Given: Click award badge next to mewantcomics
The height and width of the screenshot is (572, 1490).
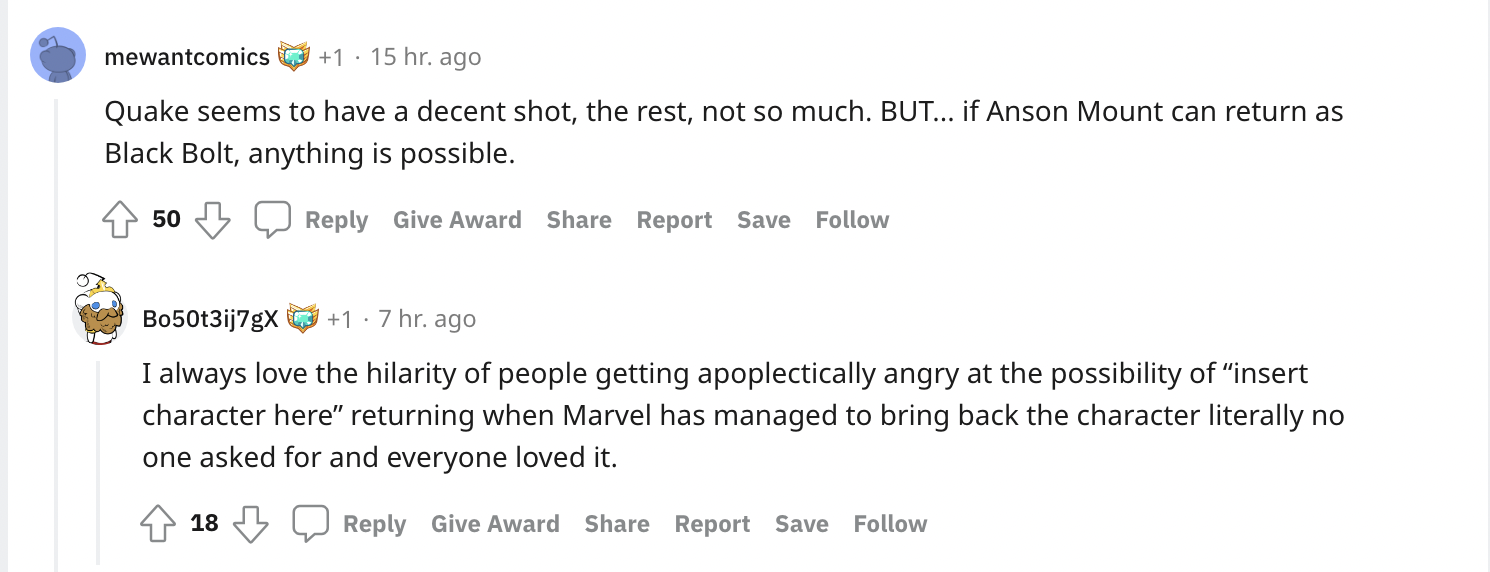Looking at the screenshot, I should (294, 57).
